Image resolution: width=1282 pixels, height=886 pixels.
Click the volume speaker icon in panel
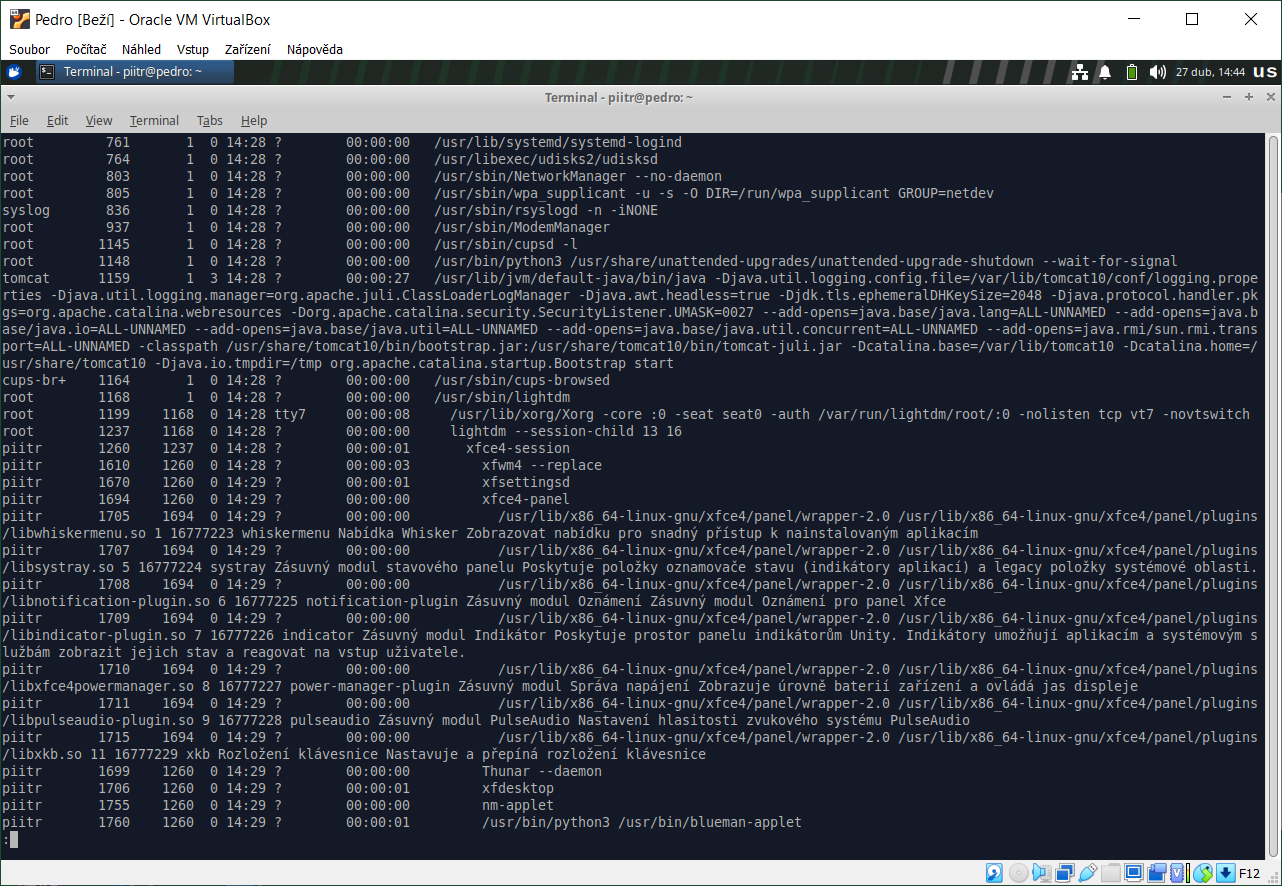tap(1157, 72)
